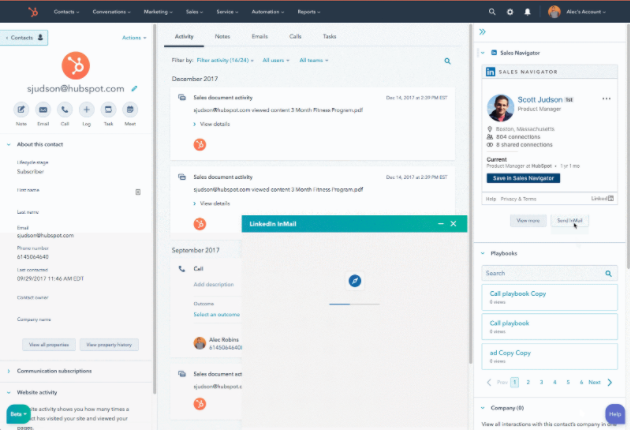Click the Help bubble button
The image size is (630, 434).
(x=615, y=414)
